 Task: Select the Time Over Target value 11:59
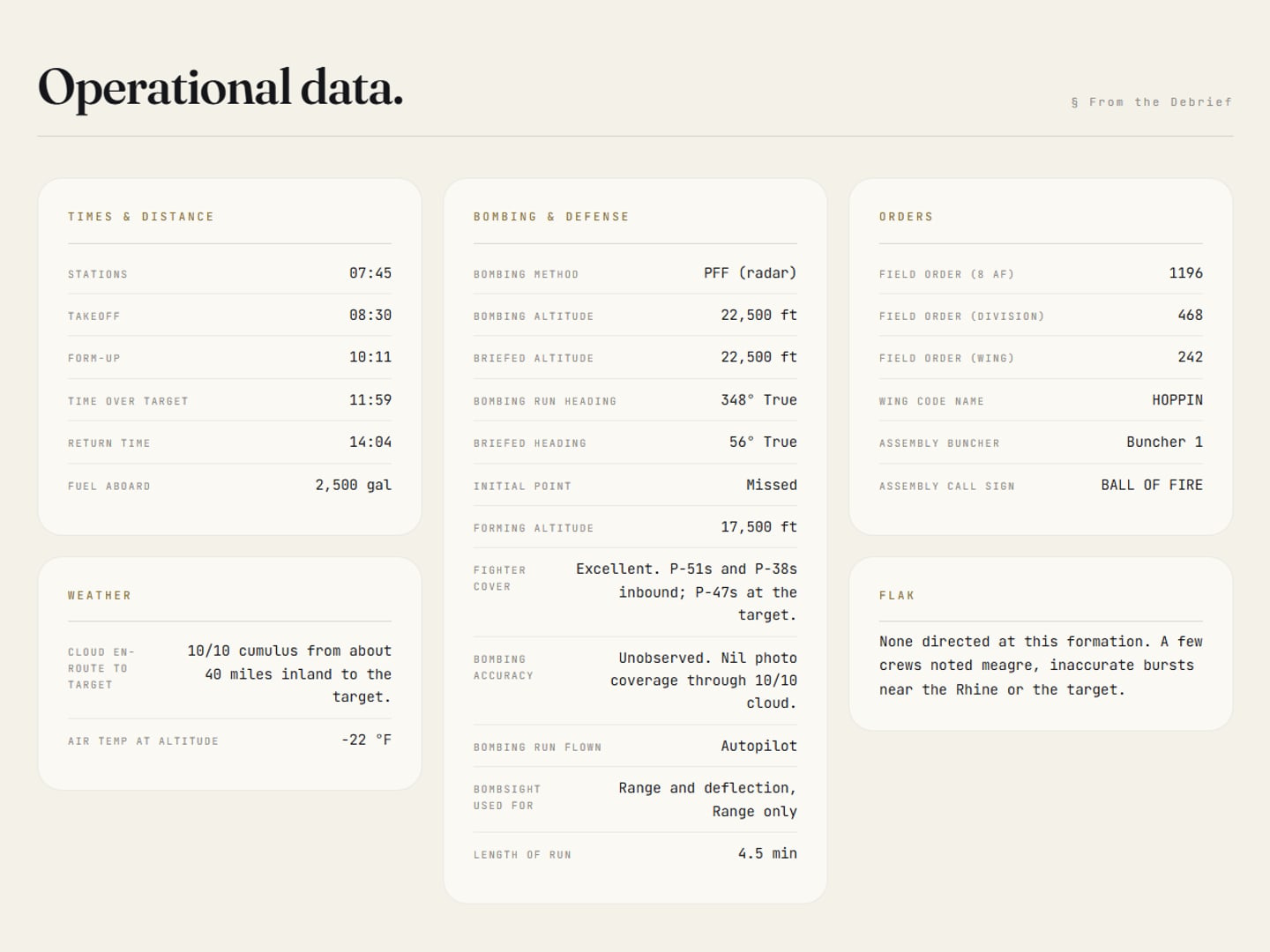[x=370, y=400]
